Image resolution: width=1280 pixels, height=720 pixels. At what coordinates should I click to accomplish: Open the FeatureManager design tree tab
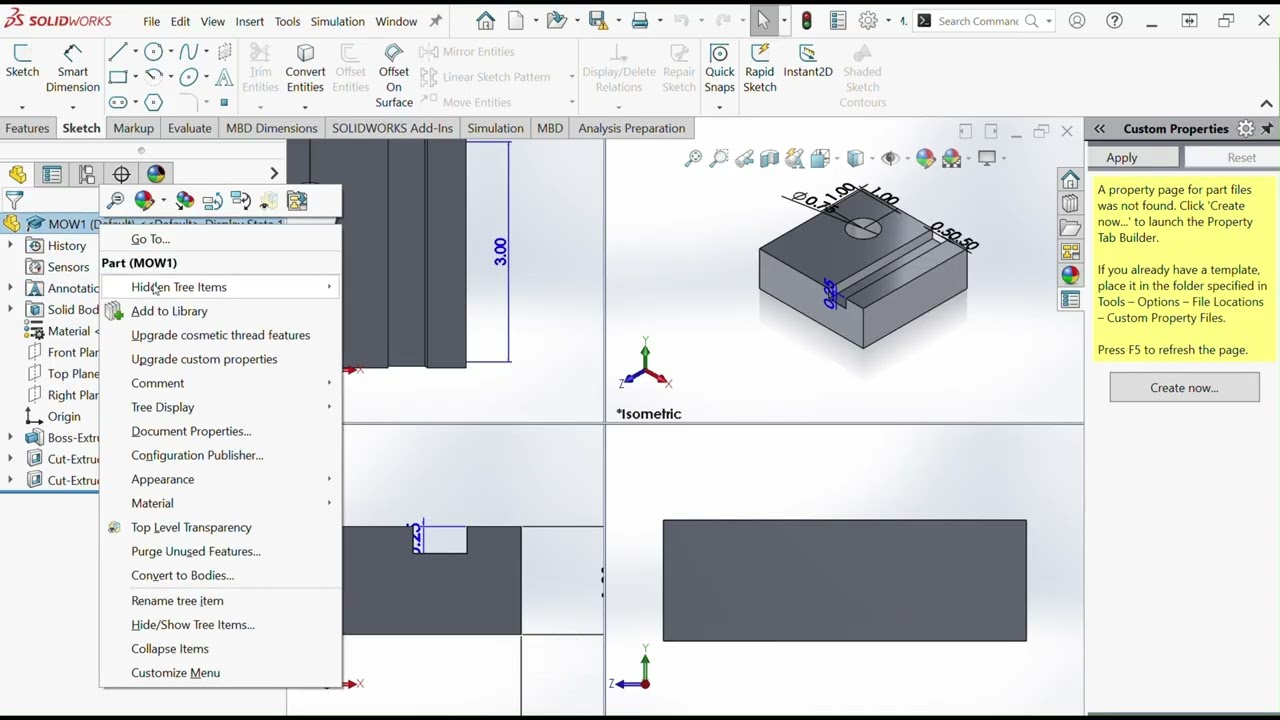pyautogui.click(x=17, y=174)
